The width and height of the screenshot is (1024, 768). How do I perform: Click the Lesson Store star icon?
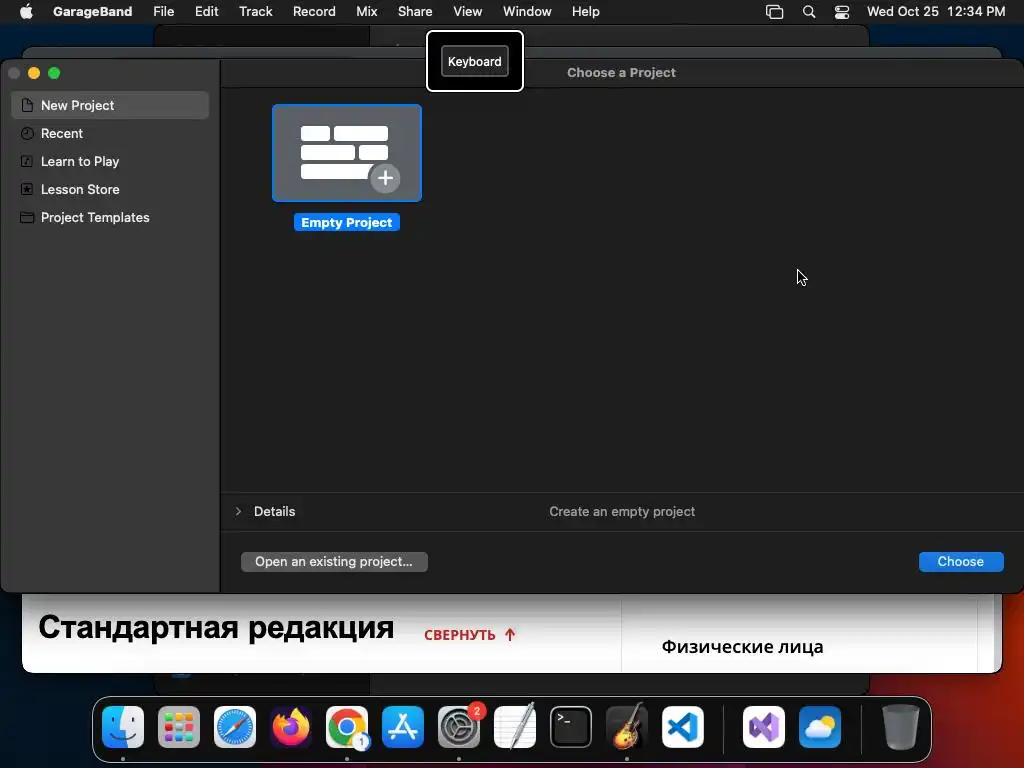point(27,189)
